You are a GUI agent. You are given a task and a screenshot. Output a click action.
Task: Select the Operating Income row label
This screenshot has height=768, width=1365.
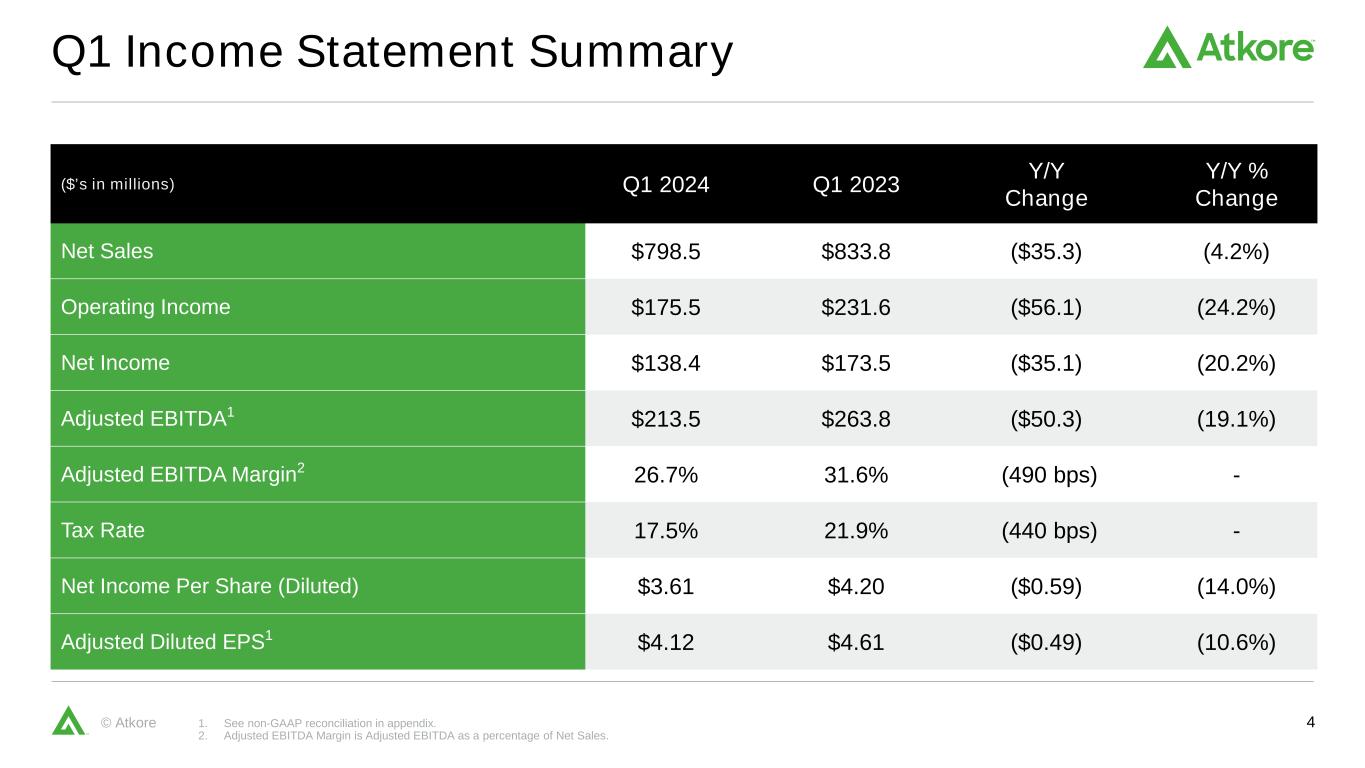(145, 307)
